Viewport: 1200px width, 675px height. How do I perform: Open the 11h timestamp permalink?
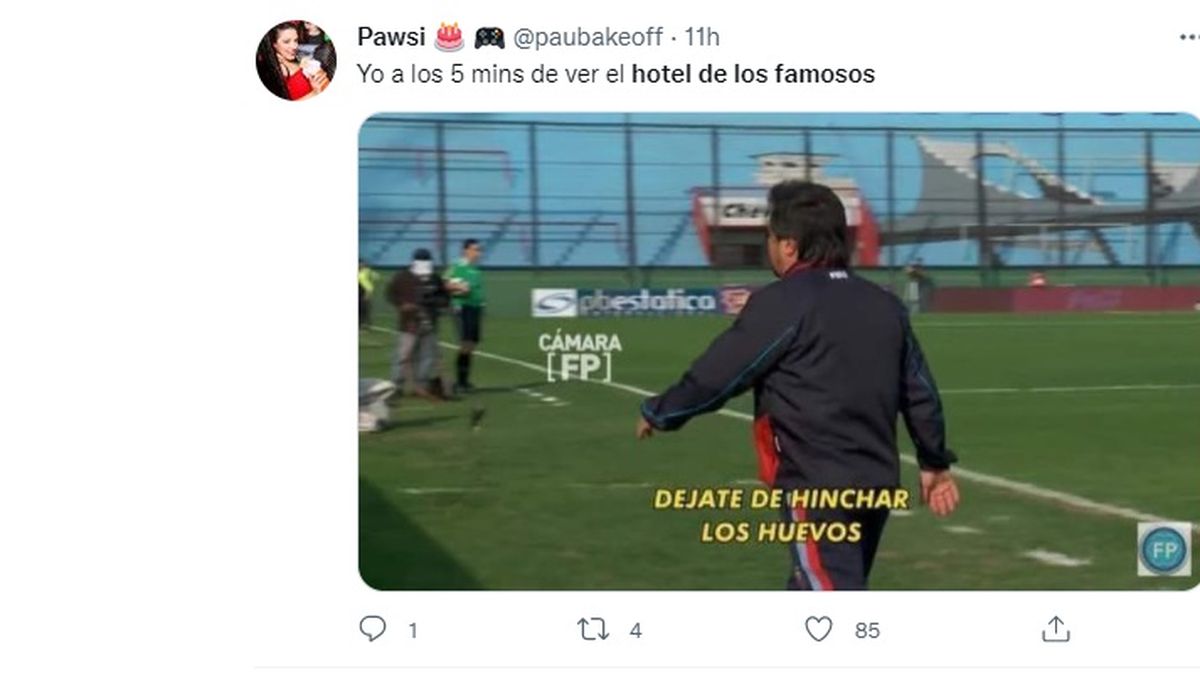[x=702, y=37]
